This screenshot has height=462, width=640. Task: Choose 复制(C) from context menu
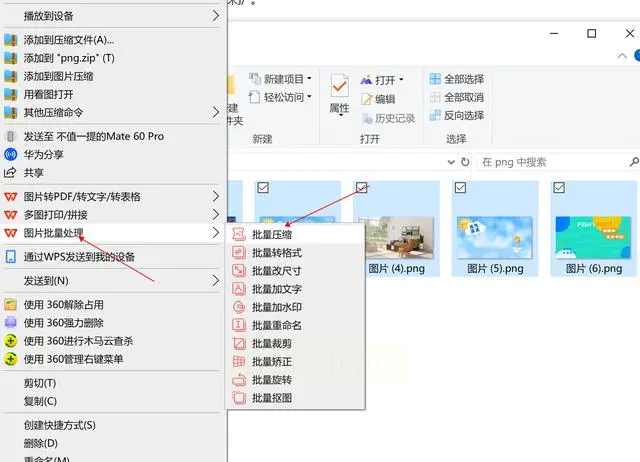click(x=40, y=401)
